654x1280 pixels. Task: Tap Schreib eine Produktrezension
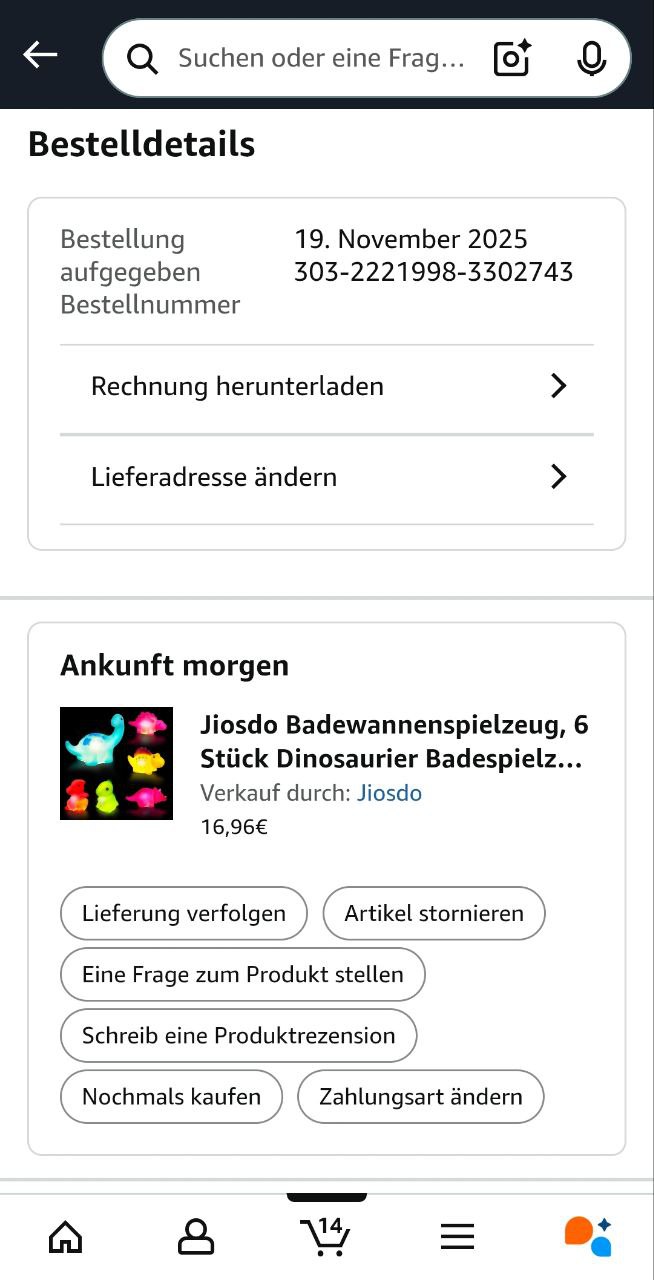point(239,1035)
